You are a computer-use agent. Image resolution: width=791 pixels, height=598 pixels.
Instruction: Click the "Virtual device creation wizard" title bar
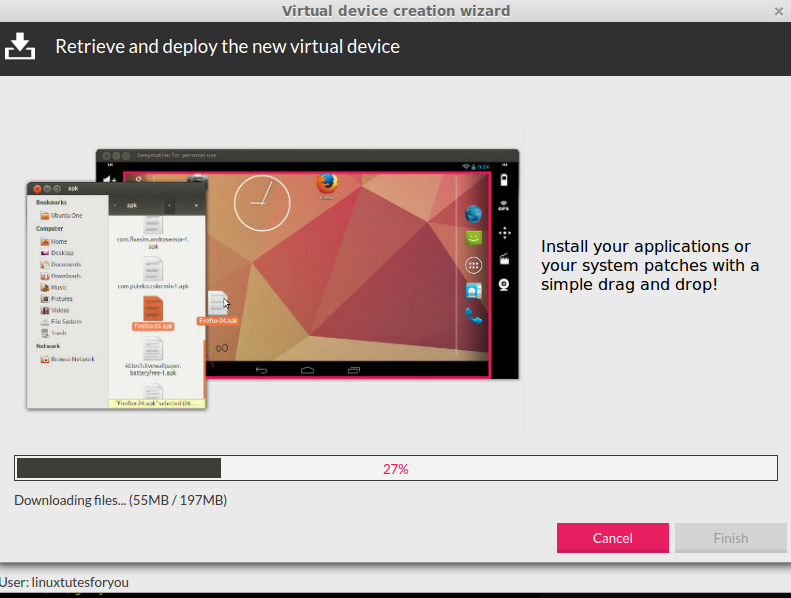point(396,11)
